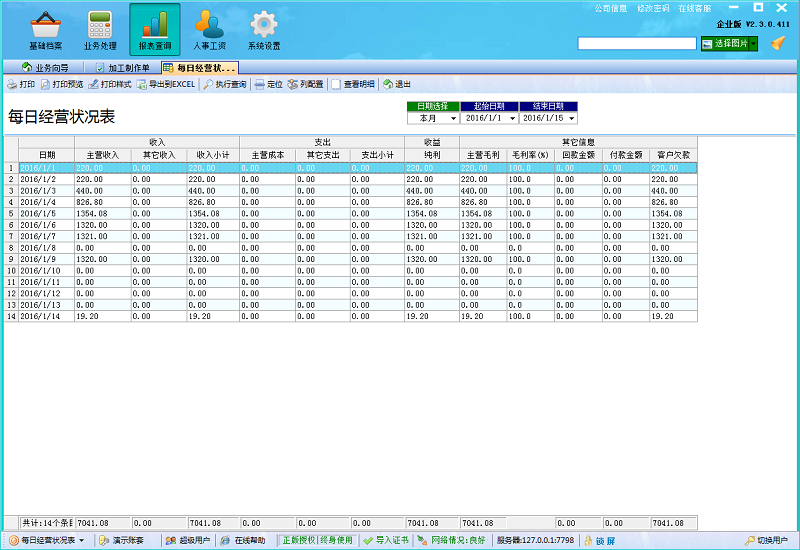Open the 基础档案 module icon

coord(45,30)
